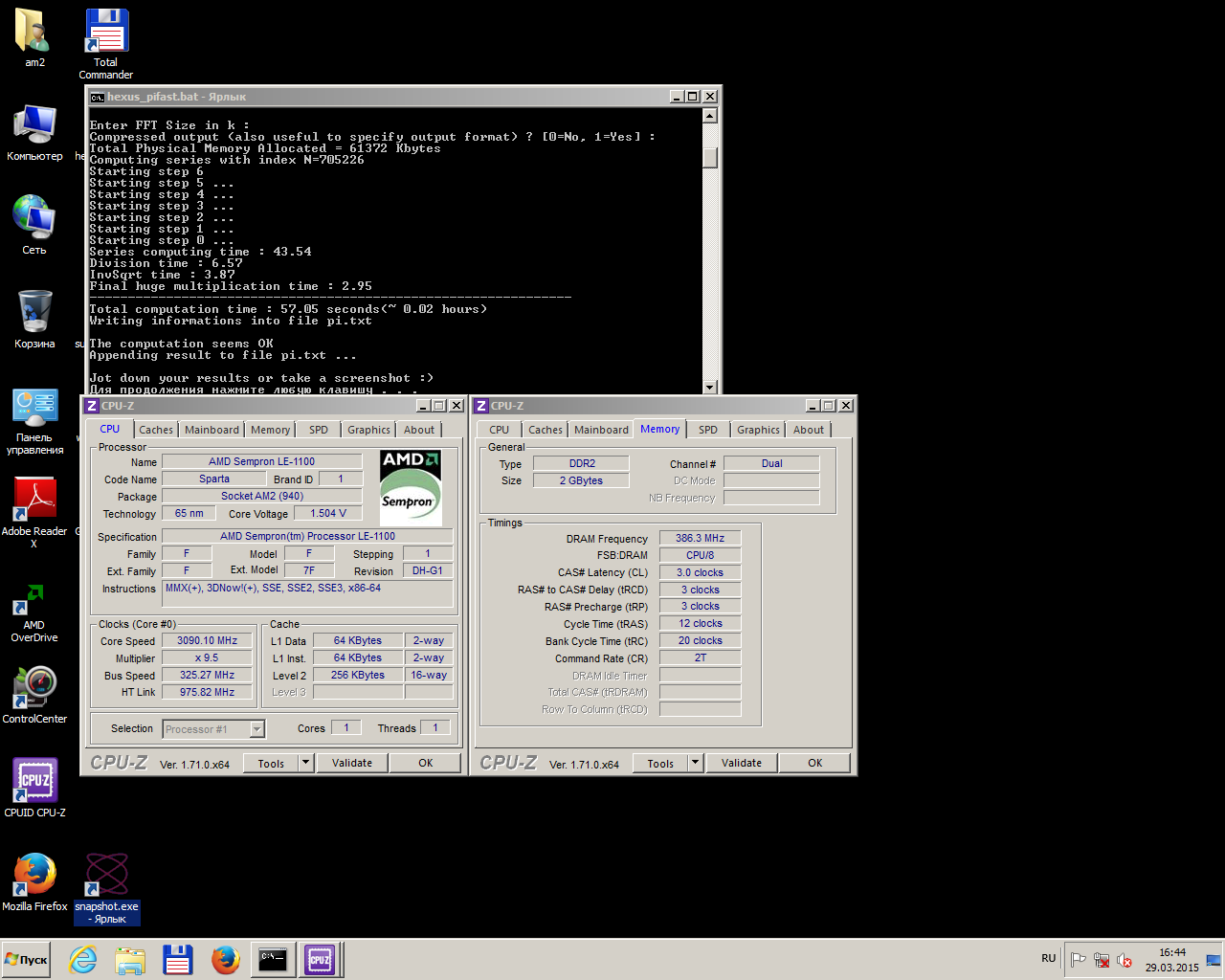Open the Компьютер desktop icon
1225x980 pixels.
coord(34,133)
